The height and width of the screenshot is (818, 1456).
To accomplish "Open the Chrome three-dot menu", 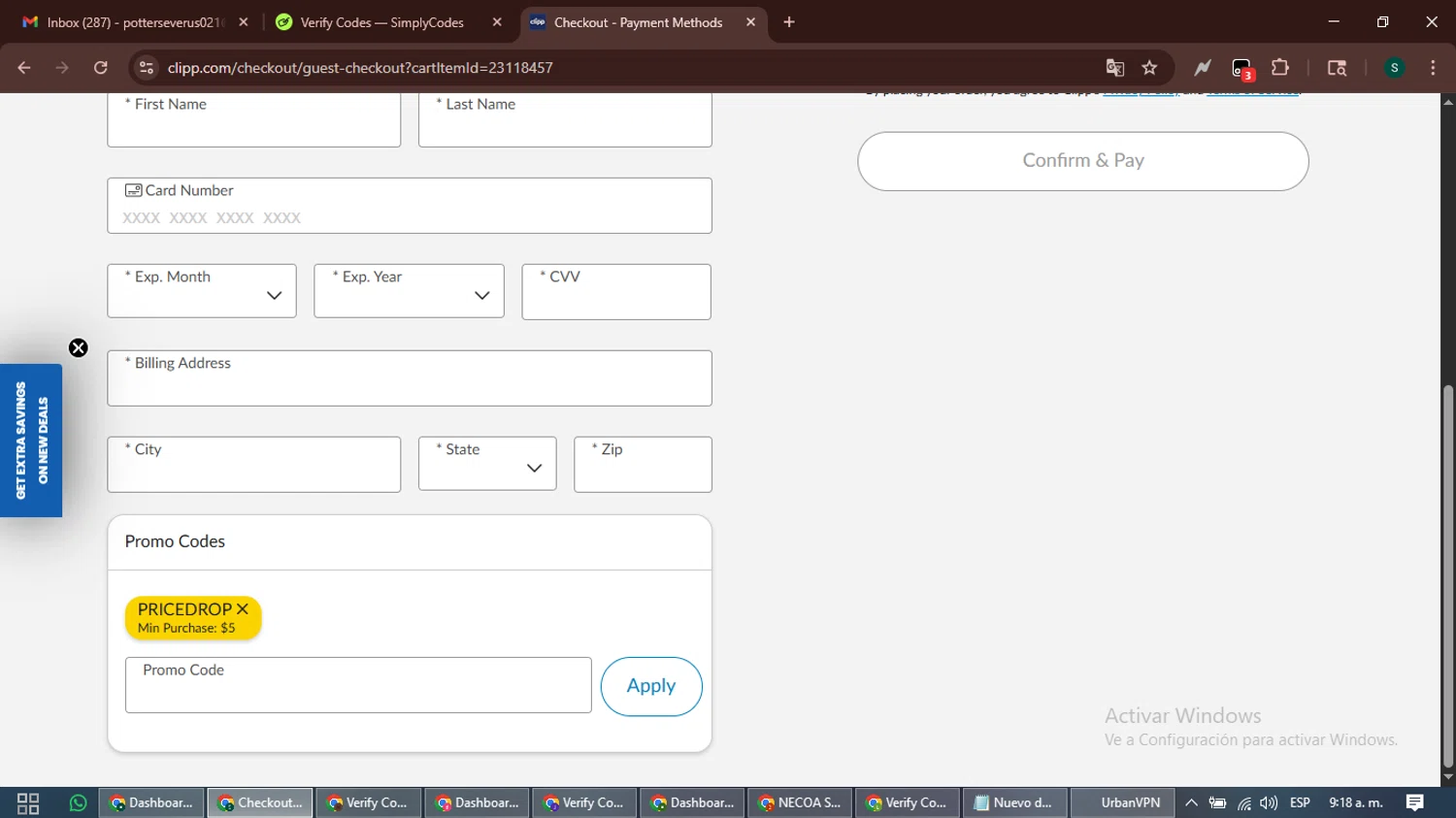I will click(1433, 68).
